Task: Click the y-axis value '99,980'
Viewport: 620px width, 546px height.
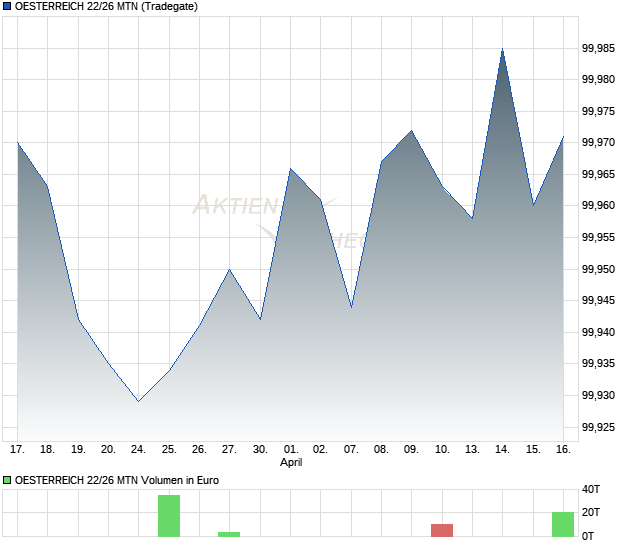Action: (598, 79)
